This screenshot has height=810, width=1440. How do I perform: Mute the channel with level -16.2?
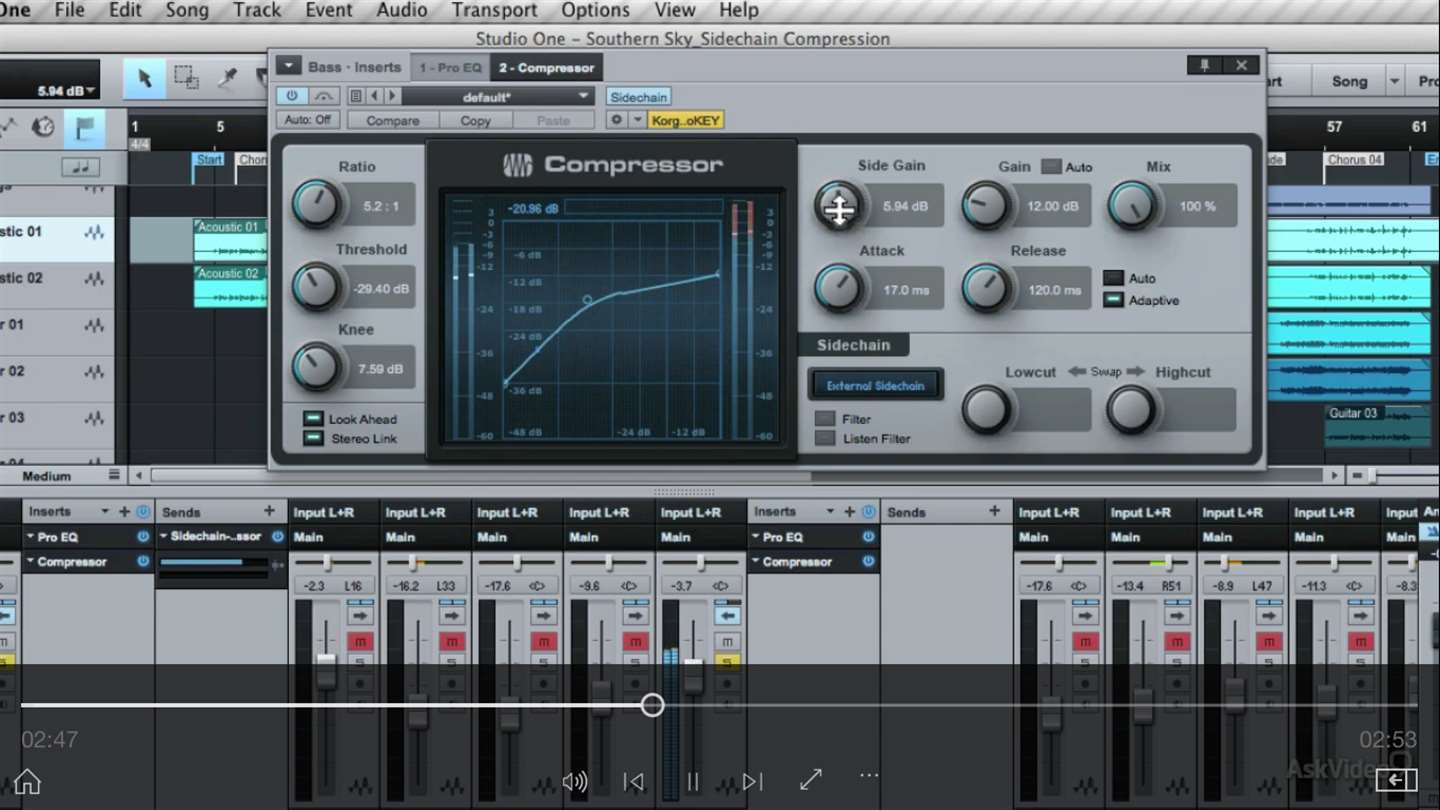[452, 641]
